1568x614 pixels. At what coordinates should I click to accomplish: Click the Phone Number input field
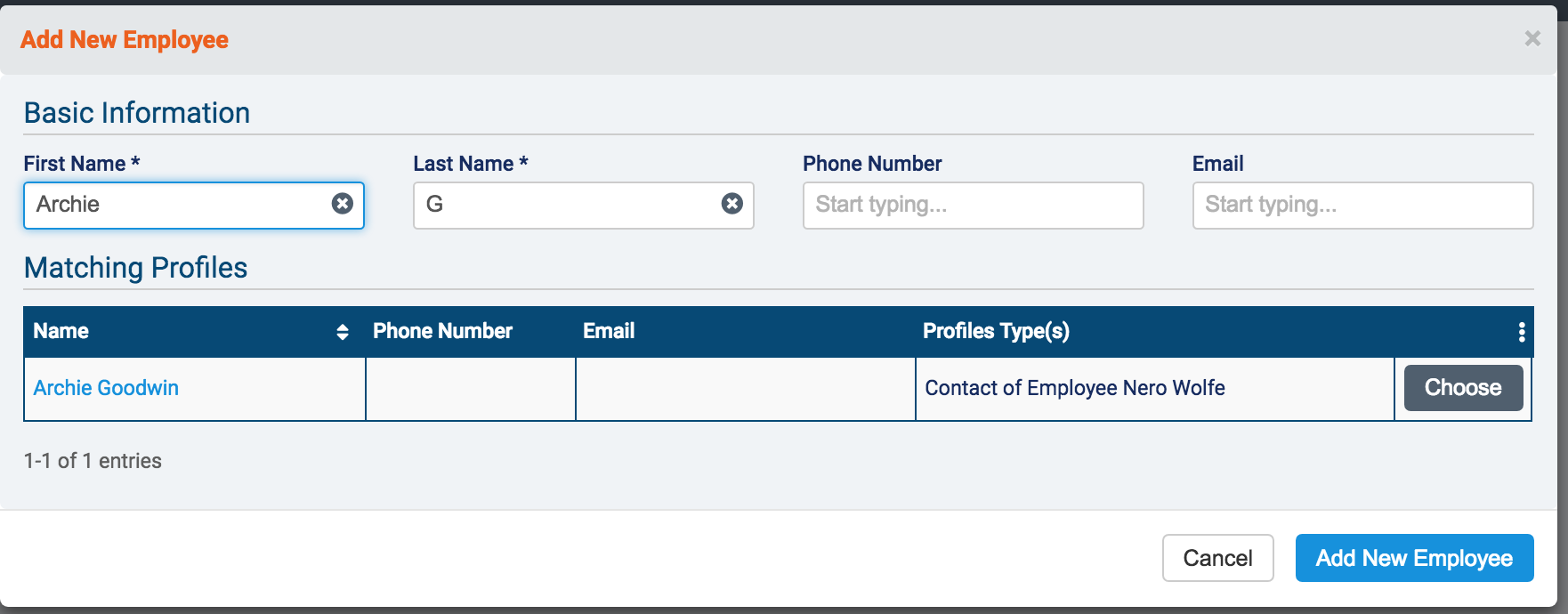click(x=973, y=205)
